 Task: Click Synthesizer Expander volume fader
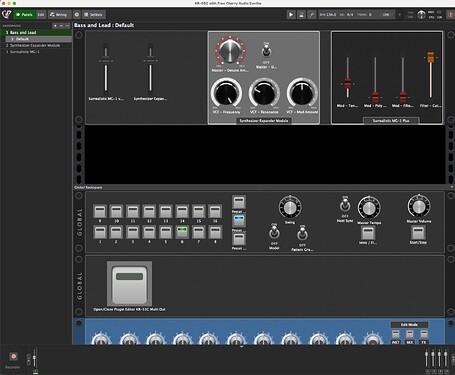[150, 68]
